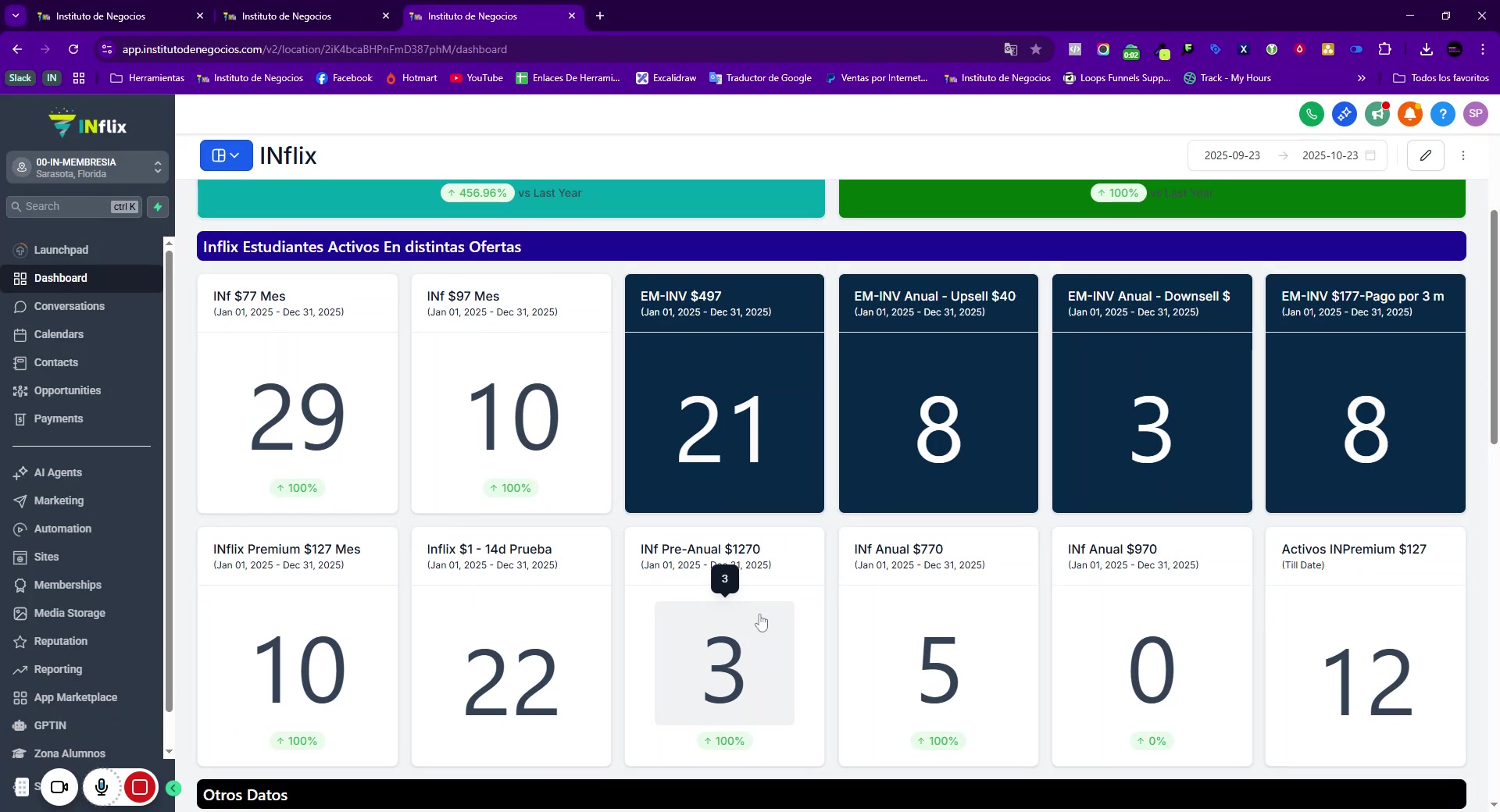Open the Facebook bookmark
Image resolution: width=1500 pixels, height=812 pixels.
(345, 78)
